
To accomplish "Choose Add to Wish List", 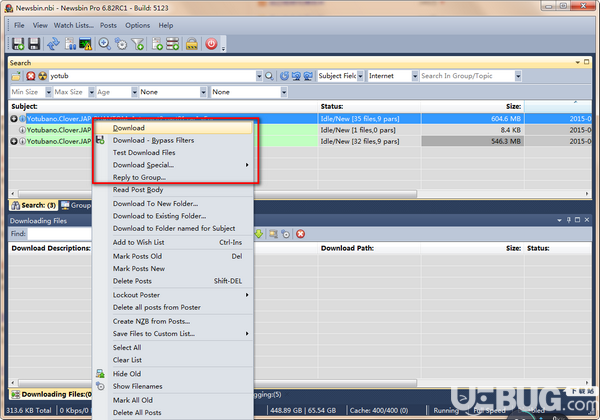I will pyautogui.click(x=173, y=243).
